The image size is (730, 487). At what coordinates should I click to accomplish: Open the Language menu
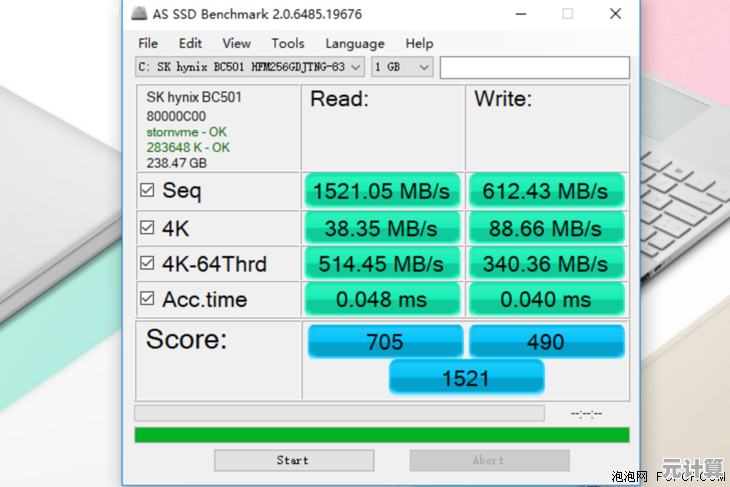click(x=354, y=43)
